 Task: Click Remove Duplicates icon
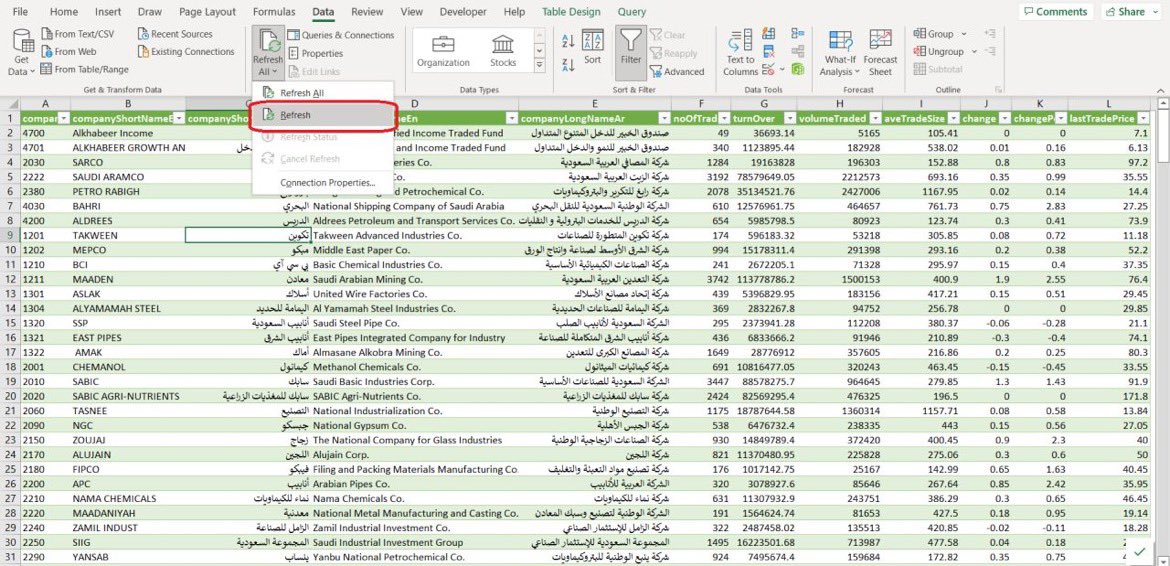pos(768,52)
